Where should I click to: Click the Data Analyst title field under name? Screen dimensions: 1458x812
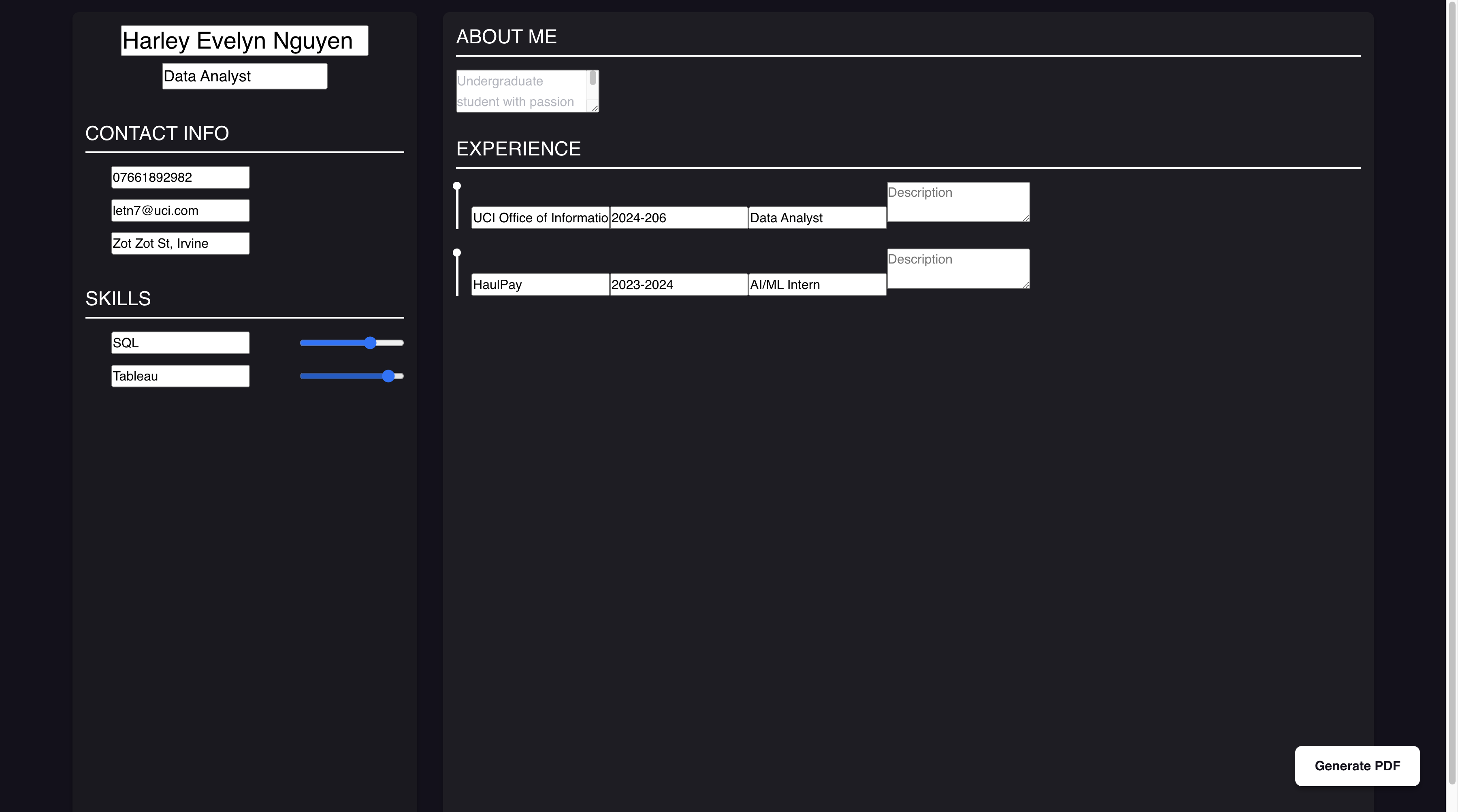click(244, 76)
